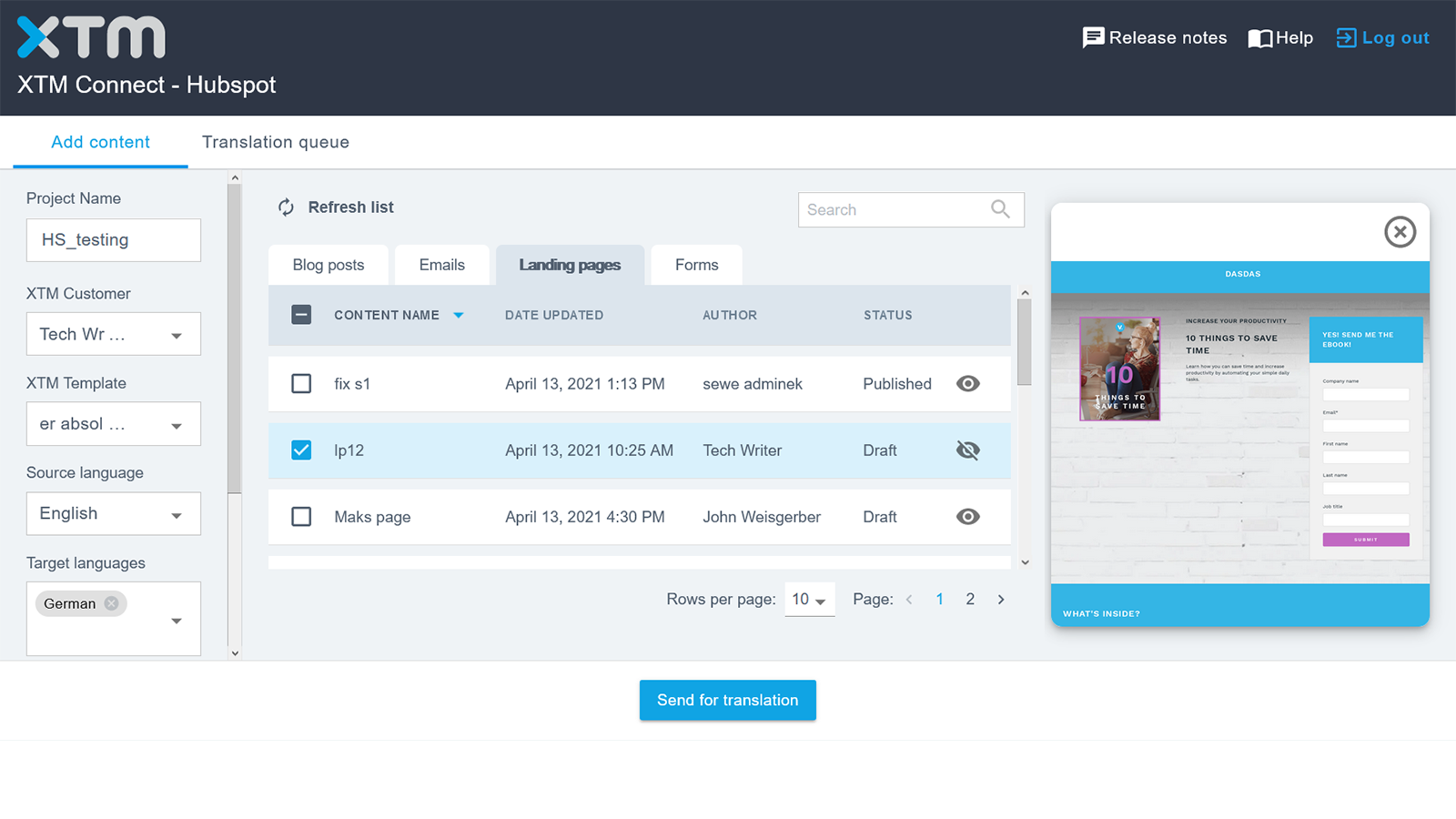Remove German target language chip
The width and height of the screenshot is (1456, 819).
tap(112, 603)
